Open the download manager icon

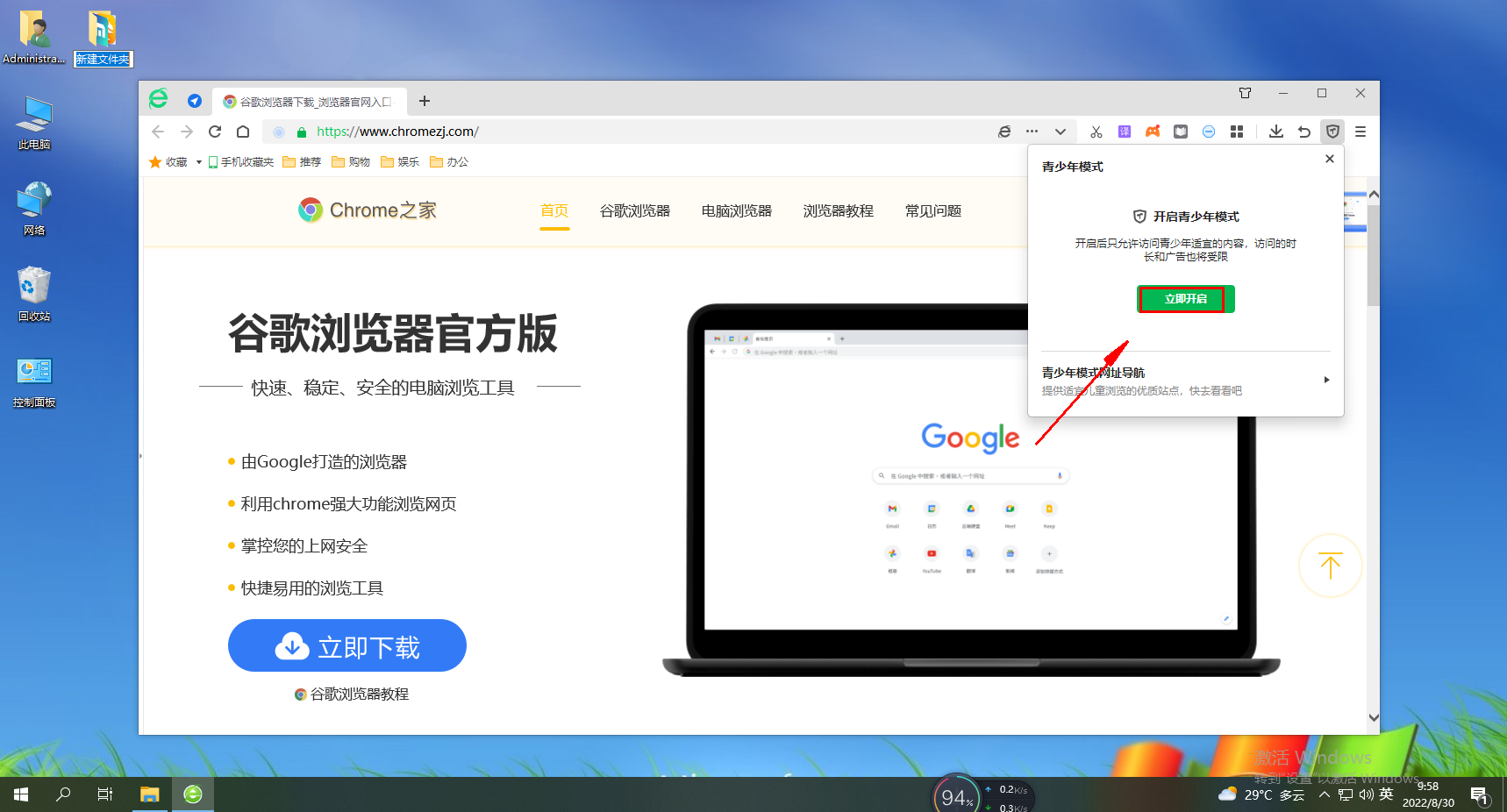pyautogui.click(x=1276, y=132)
